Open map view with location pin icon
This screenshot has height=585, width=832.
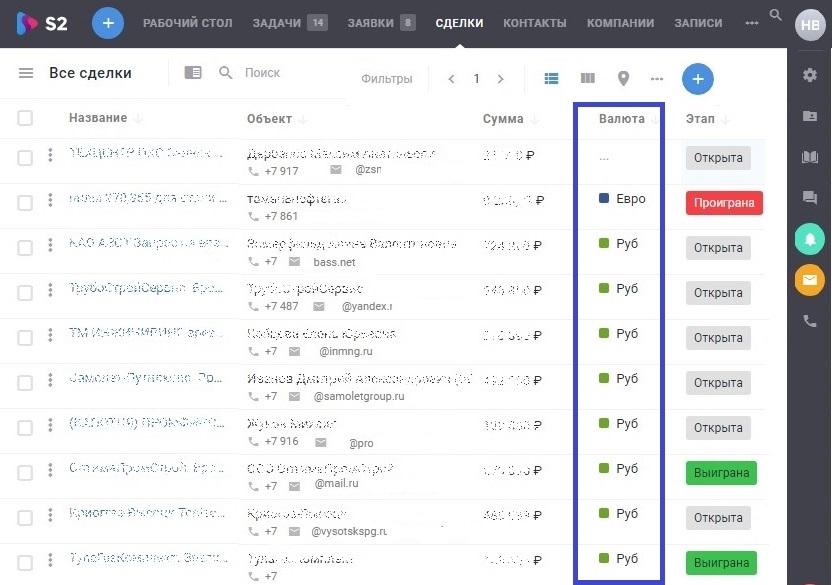point(623,79)
